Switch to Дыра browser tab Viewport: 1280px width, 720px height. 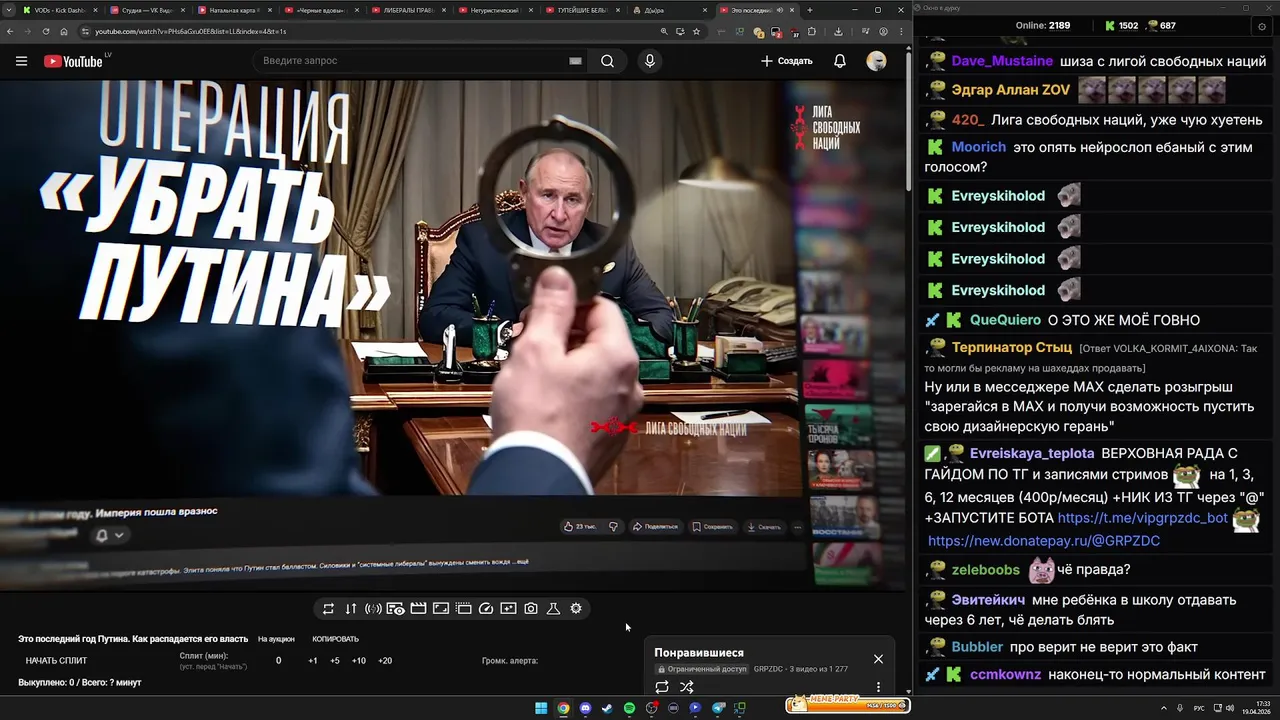pos(671,10)
